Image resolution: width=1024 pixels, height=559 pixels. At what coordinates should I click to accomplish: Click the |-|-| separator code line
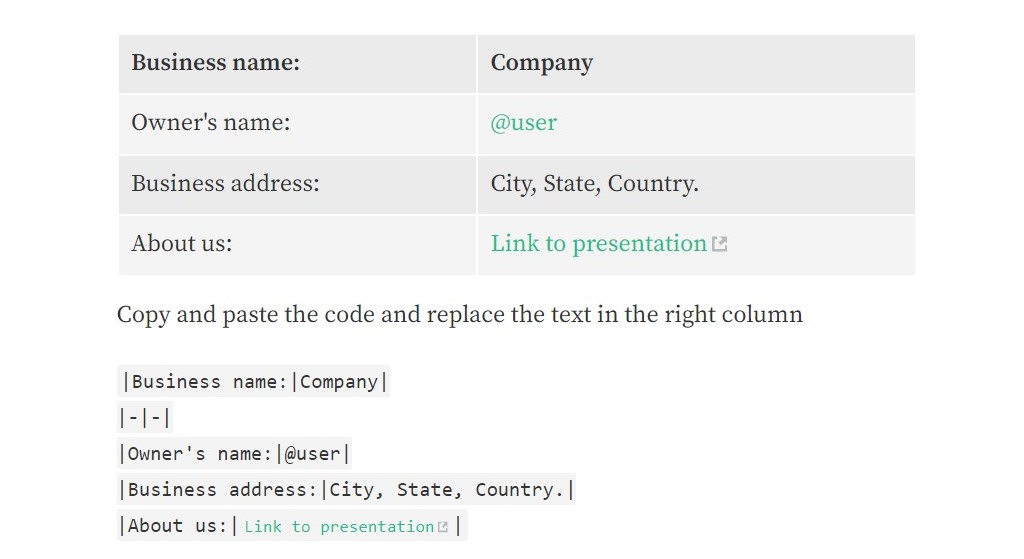(145, 418)
